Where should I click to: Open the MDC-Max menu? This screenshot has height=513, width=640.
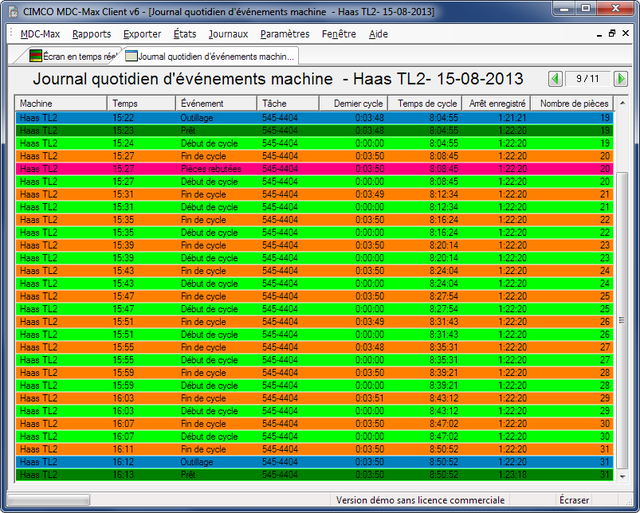tap(40, 34)
